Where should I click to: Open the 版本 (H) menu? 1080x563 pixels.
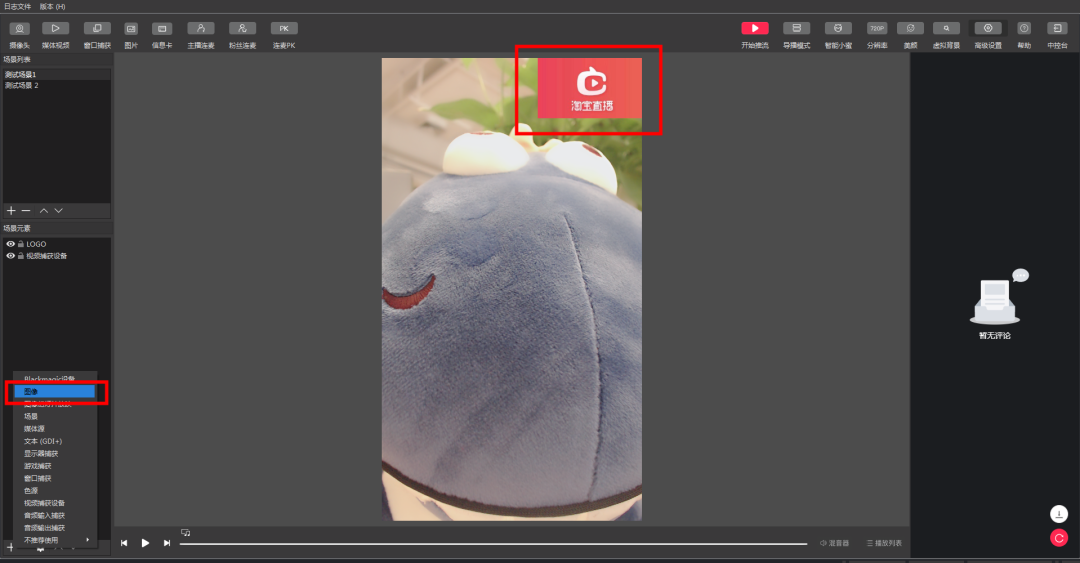pyautogui.click(x=52, y=6)
